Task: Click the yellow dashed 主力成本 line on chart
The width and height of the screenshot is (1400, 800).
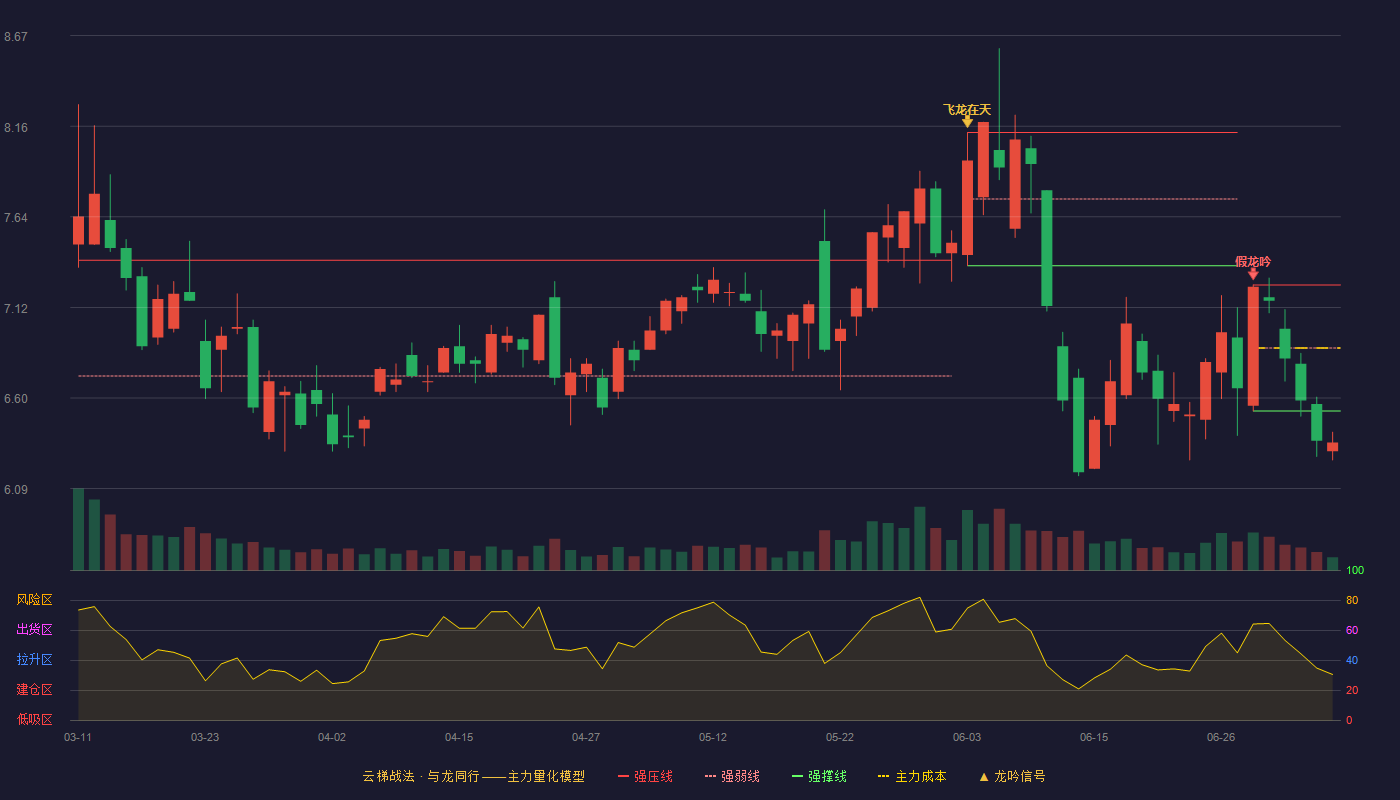Action: (1298, 348)
